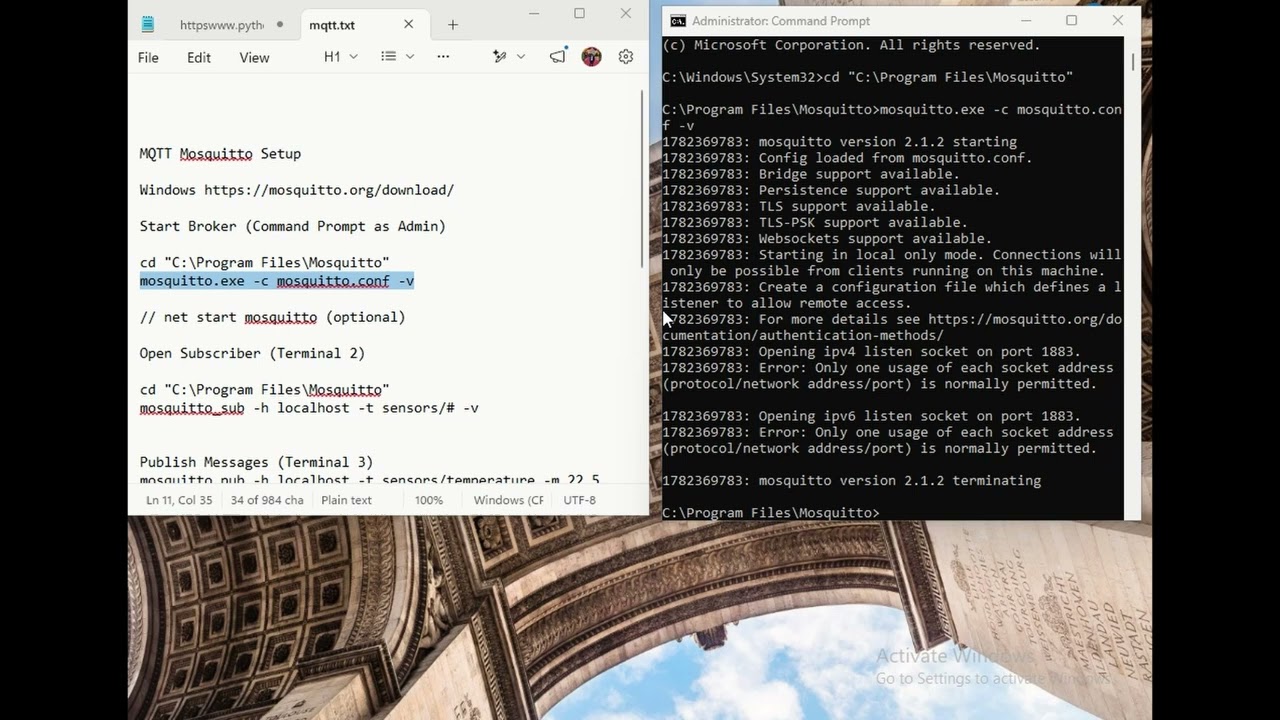Click the "Publish Messages (Terminal 3)" line
This screenshot has height=720, width=1280.
256,462
